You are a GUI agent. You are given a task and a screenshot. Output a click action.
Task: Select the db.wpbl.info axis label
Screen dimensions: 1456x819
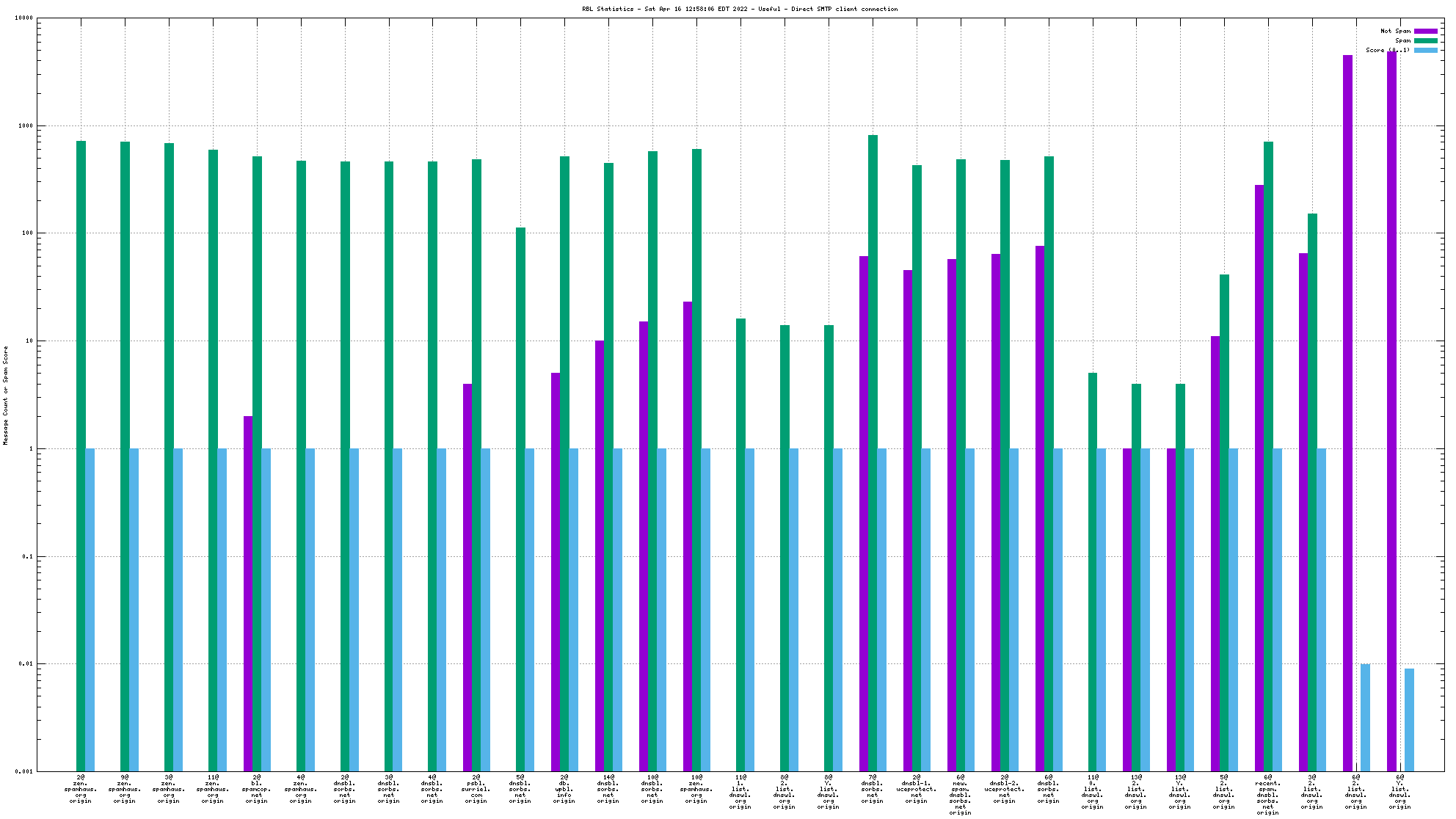tap(564, 789)
